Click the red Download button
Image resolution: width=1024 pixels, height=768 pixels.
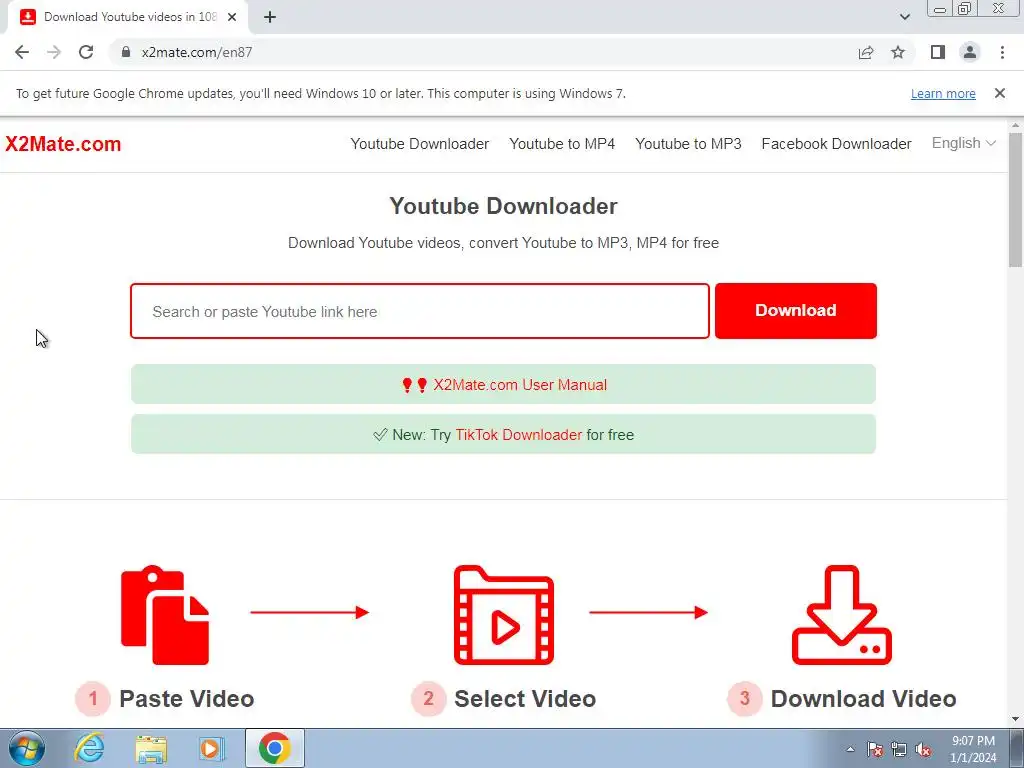point(795,311)
